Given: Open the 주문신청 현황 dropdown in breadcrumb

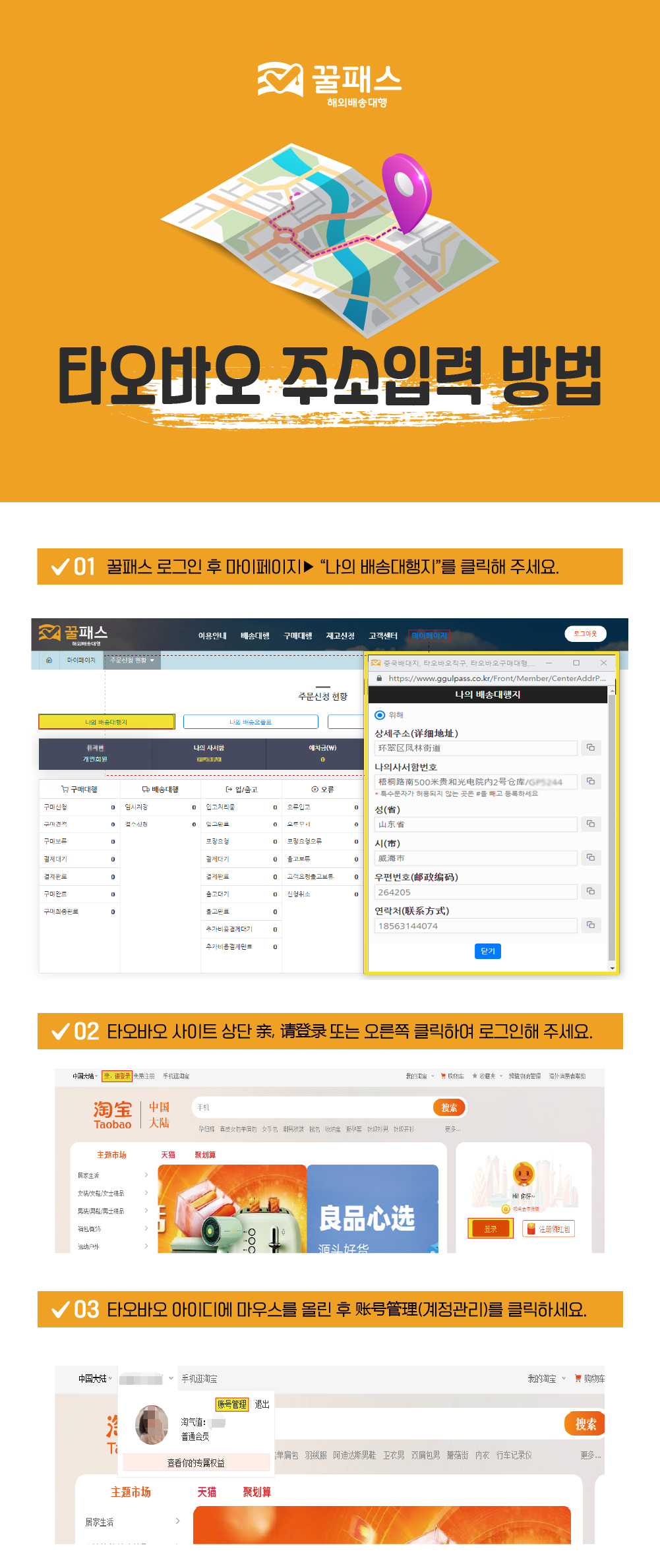Looking at the screenshot, I should [x=132, y=660].
